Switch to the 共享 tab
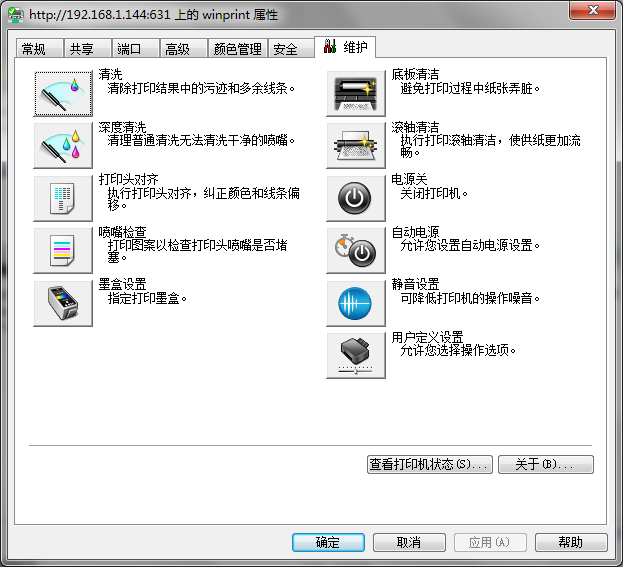The height and width of the screenshot is (567, 623). click(87, 49)
